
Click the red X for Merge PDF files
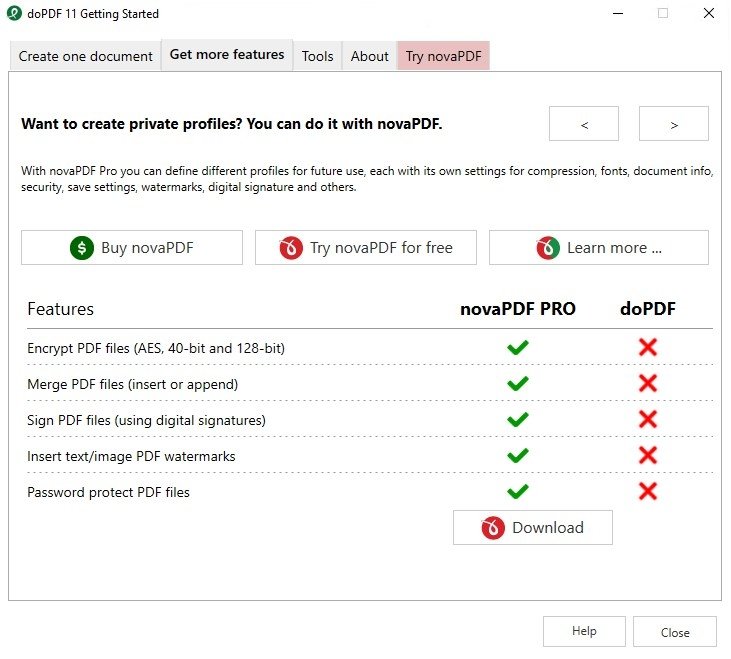(648, 383)
